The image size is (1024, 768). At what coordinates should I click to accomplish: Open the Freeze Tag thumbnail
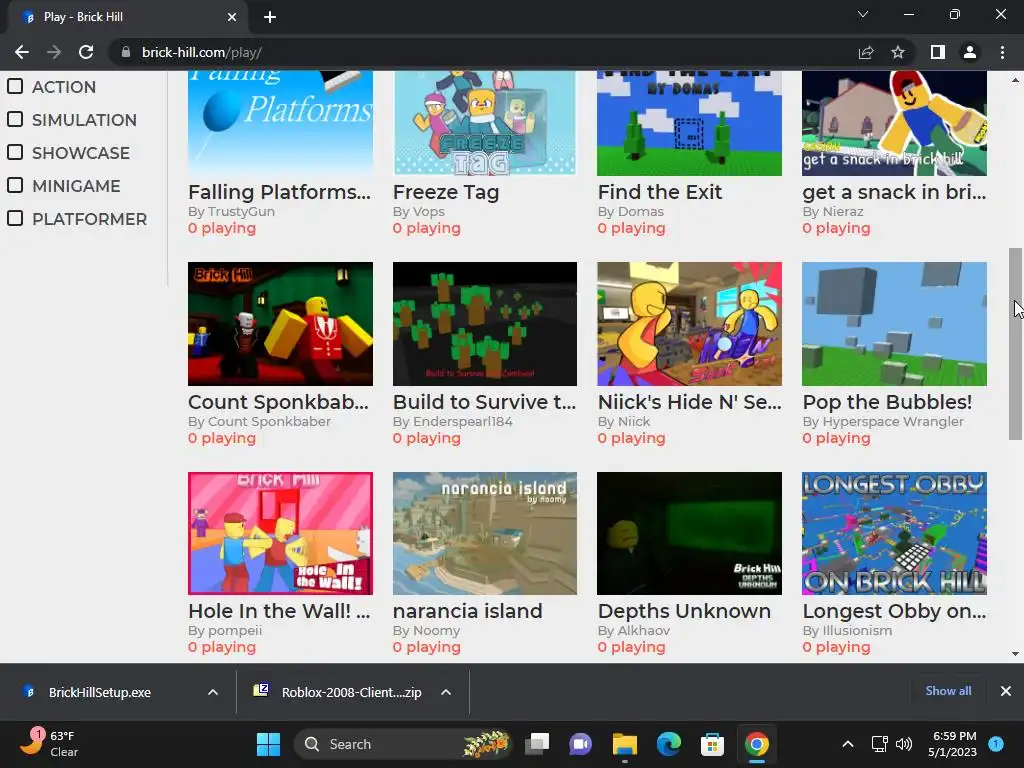(485, 123)
